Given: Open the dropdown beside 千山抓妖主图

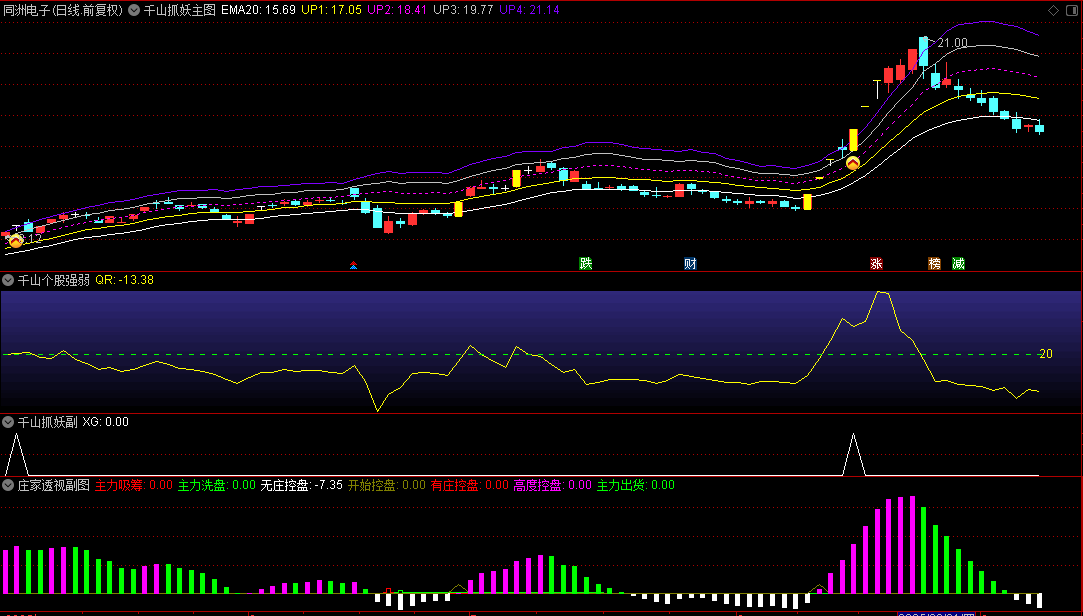Looking at the screenshot, I should pos(134,10).
